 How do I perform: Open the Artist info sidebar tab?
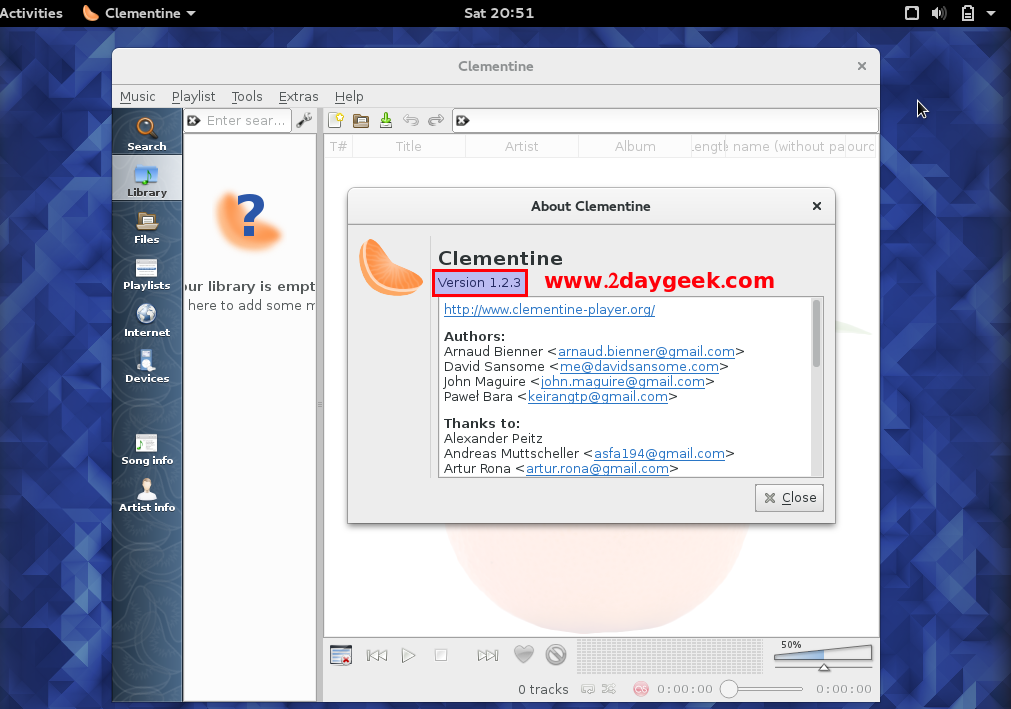coord(146,496)
